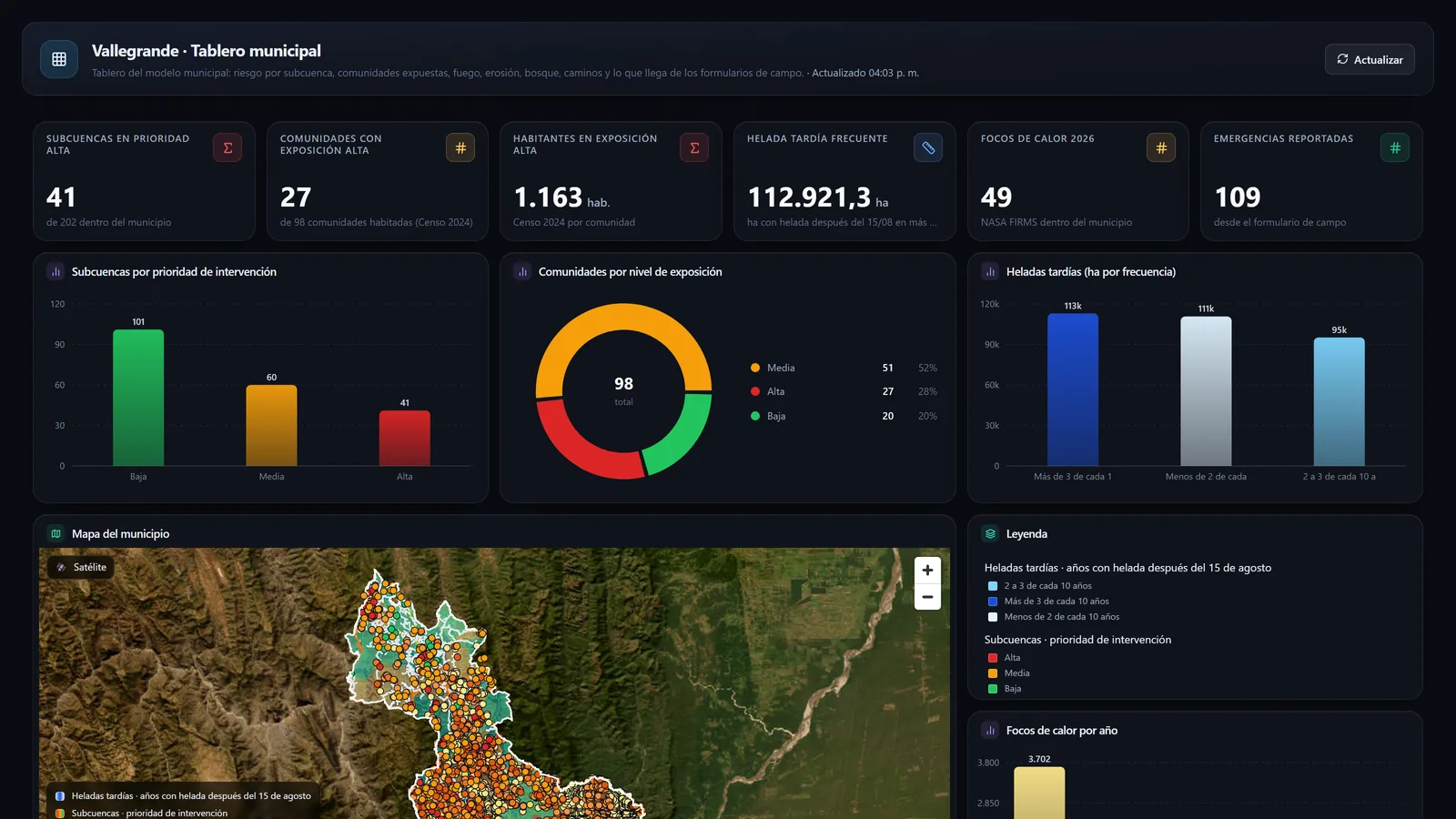
Task: Click the Media entry in donut chart legend
Action: pos(844,368)
